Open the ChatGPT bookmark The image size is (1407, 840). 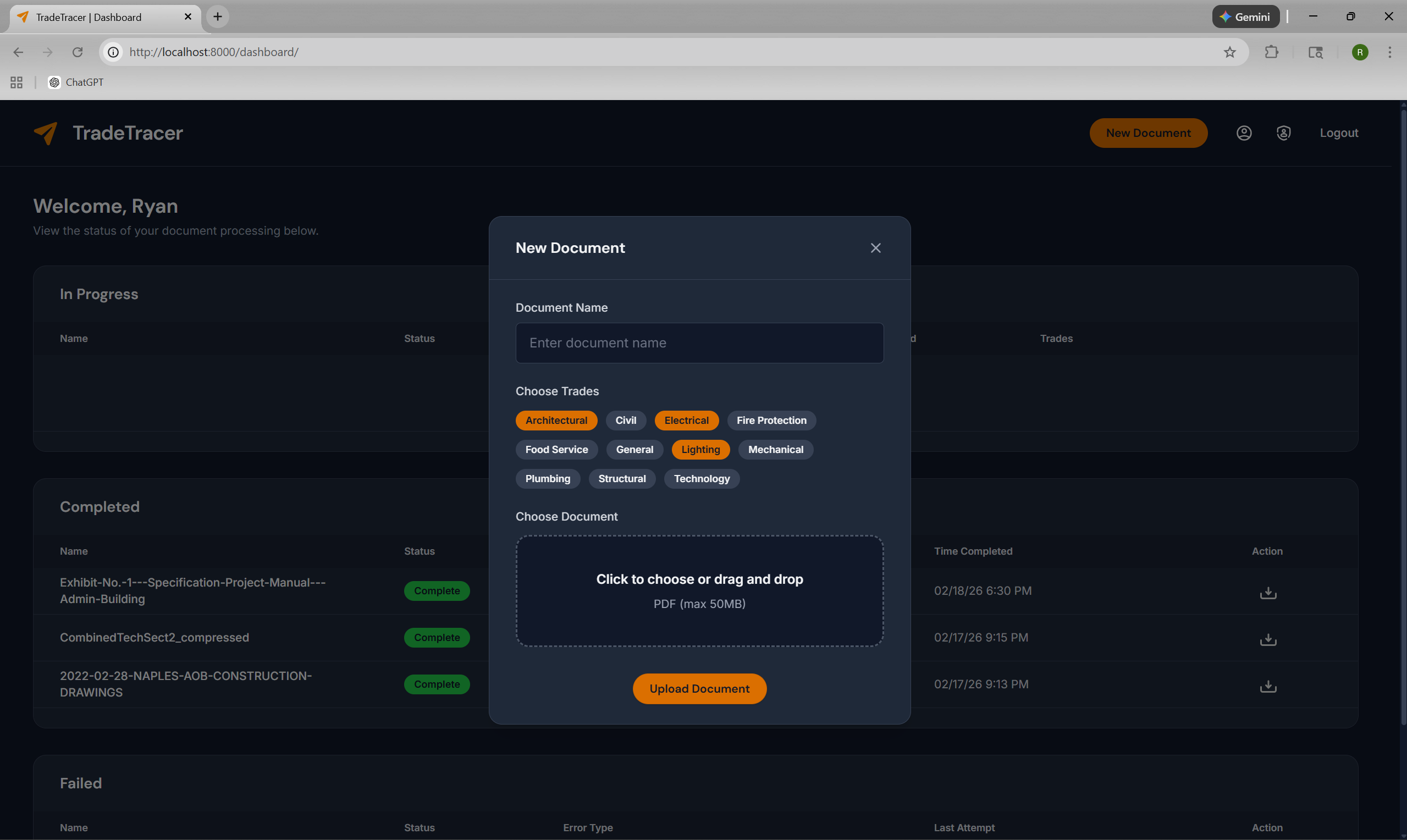click(76, 82)
